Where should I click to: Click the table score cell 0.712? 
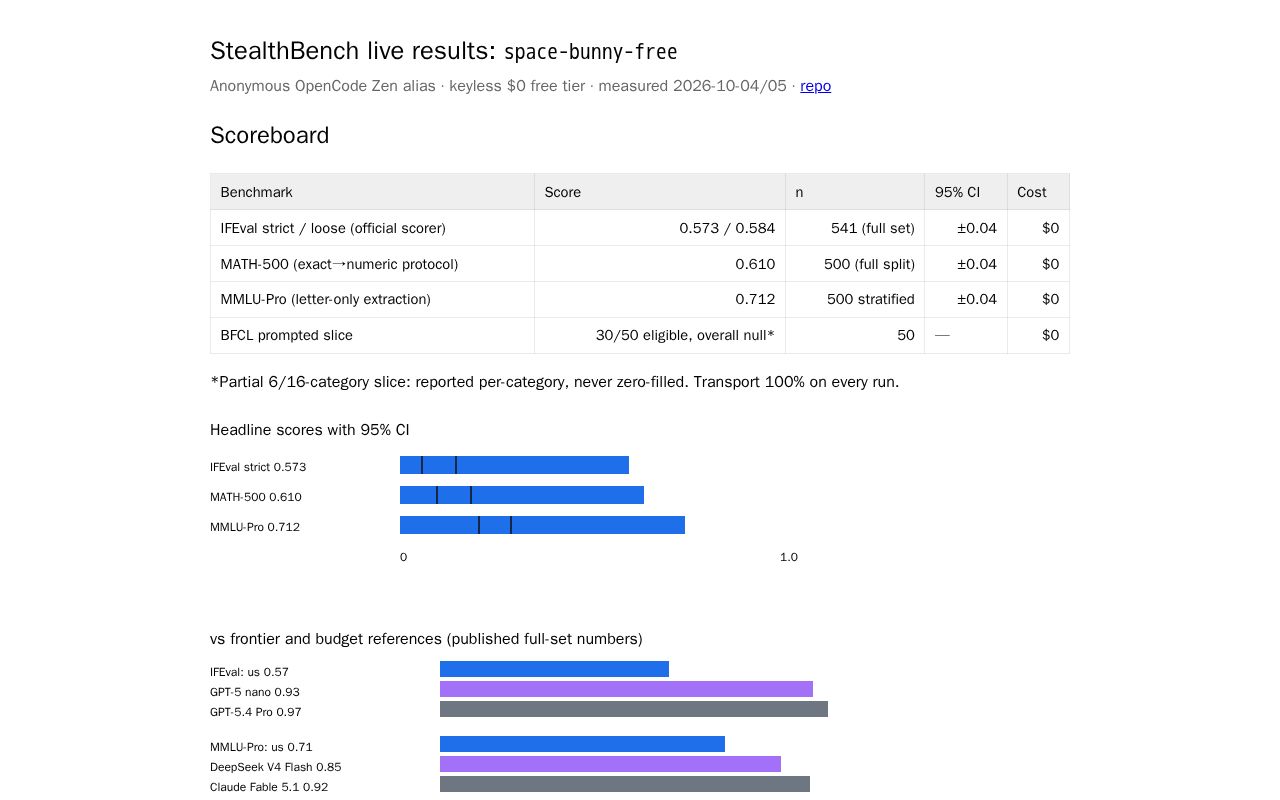(660, 300)
